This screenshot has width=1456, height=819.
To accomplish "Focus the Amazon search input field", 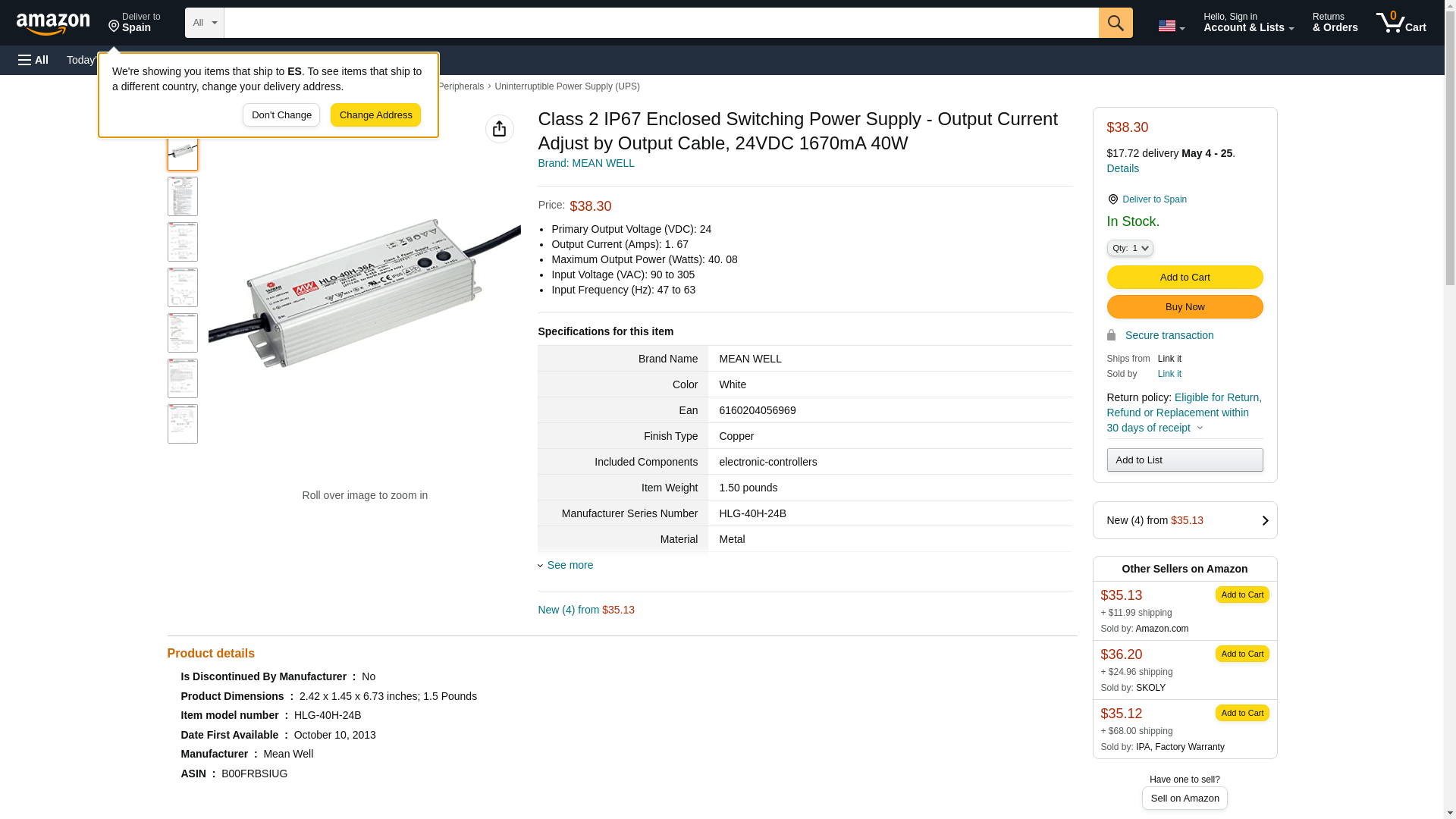I will point(661,23).
